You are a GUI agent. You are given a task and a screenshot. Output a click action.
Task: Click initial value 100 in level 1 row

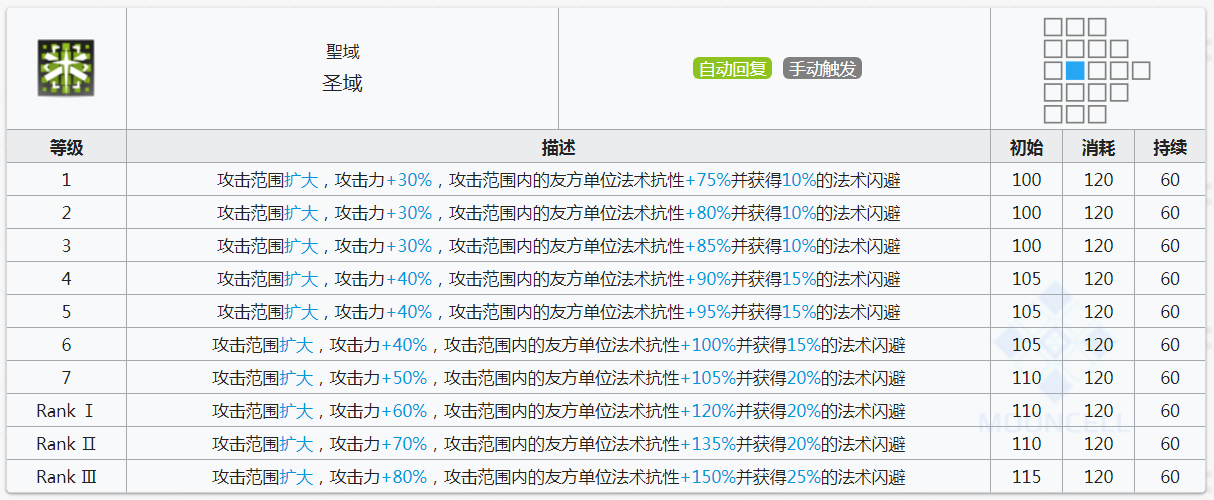[1026, 180]
